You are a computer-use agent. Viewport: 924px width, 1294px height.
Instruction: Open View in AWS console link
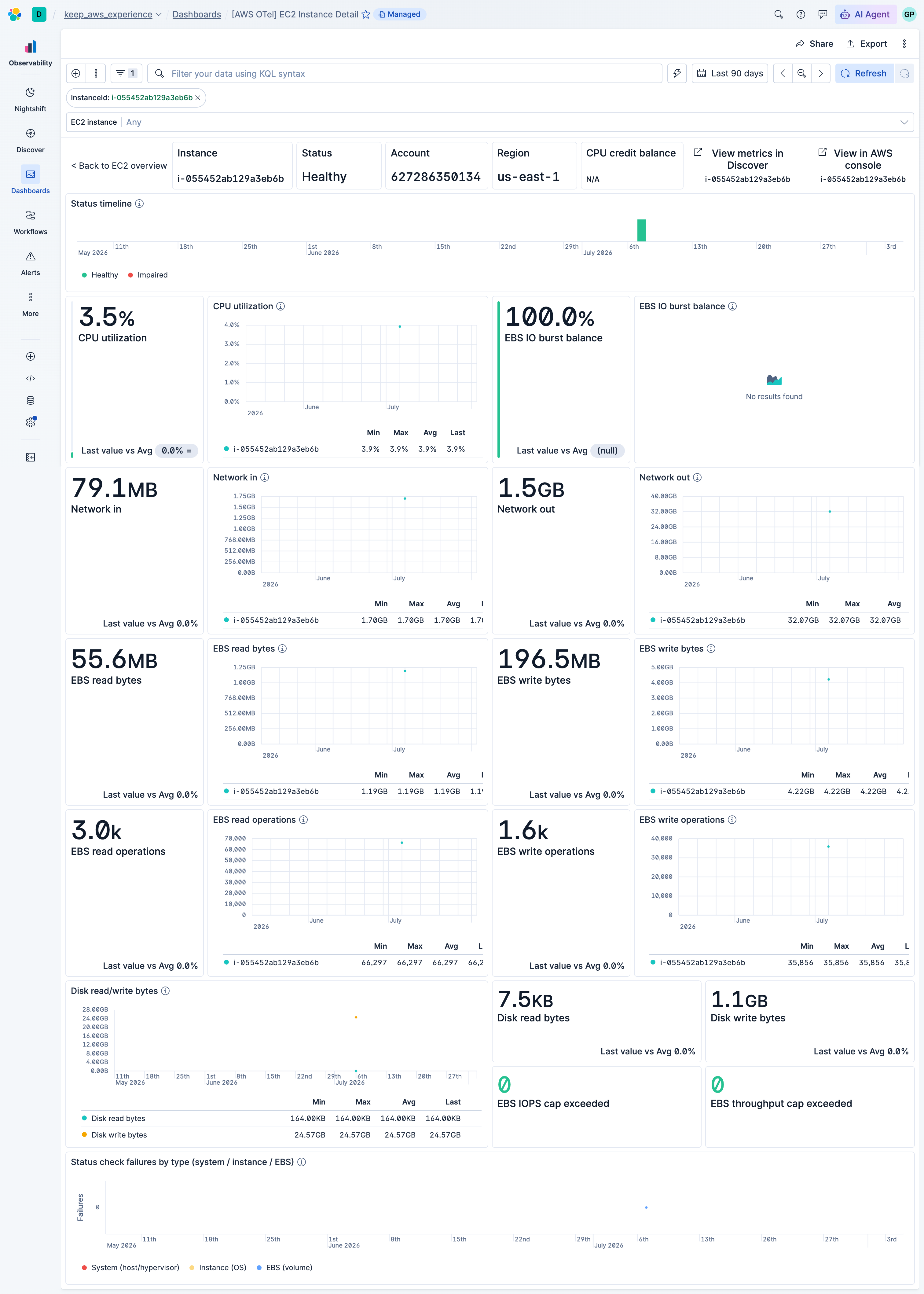point(863,159)
